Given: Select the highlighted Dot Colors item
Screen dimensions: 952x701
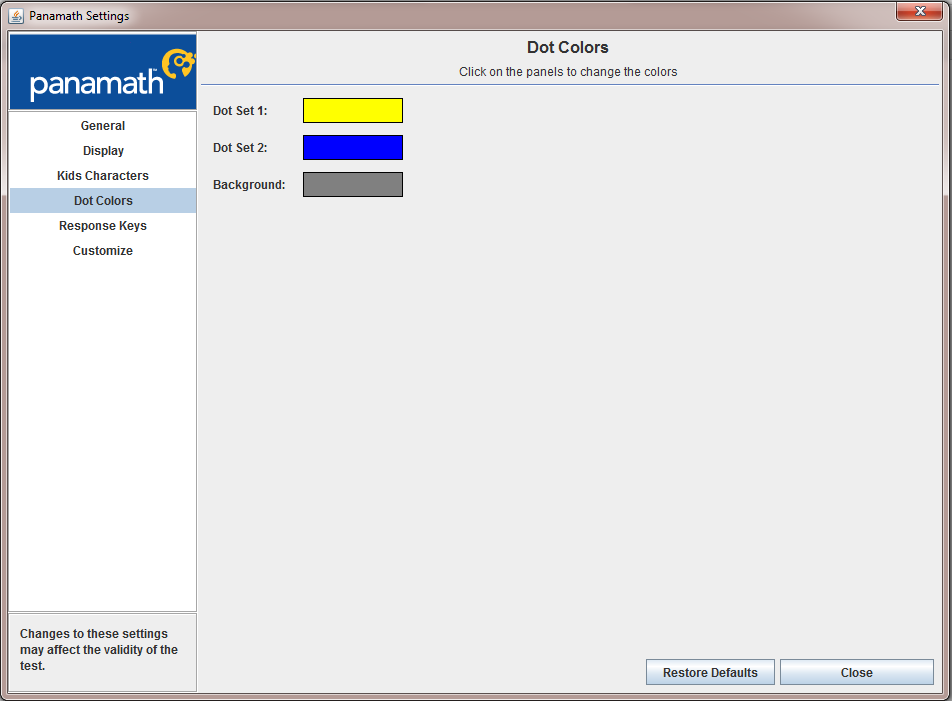Looking at the screenshot, I should [x=103, y=200].
